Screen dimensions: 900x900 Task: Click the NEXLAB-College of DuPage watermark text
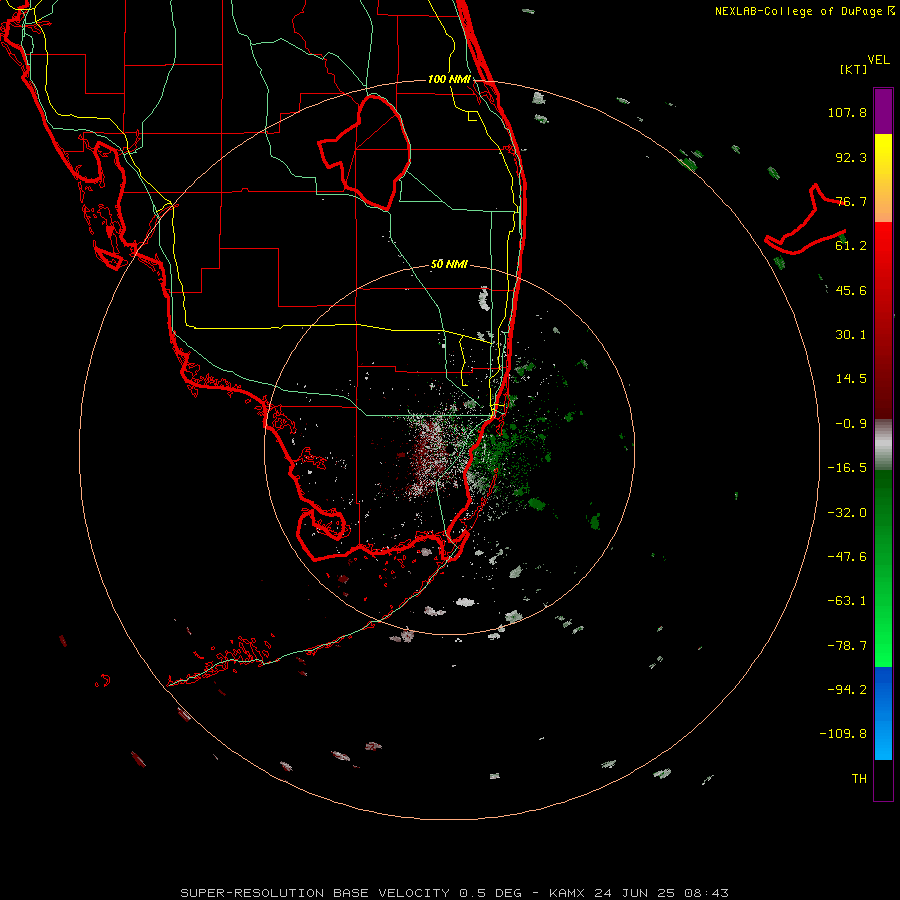click(x=805, y=11)
